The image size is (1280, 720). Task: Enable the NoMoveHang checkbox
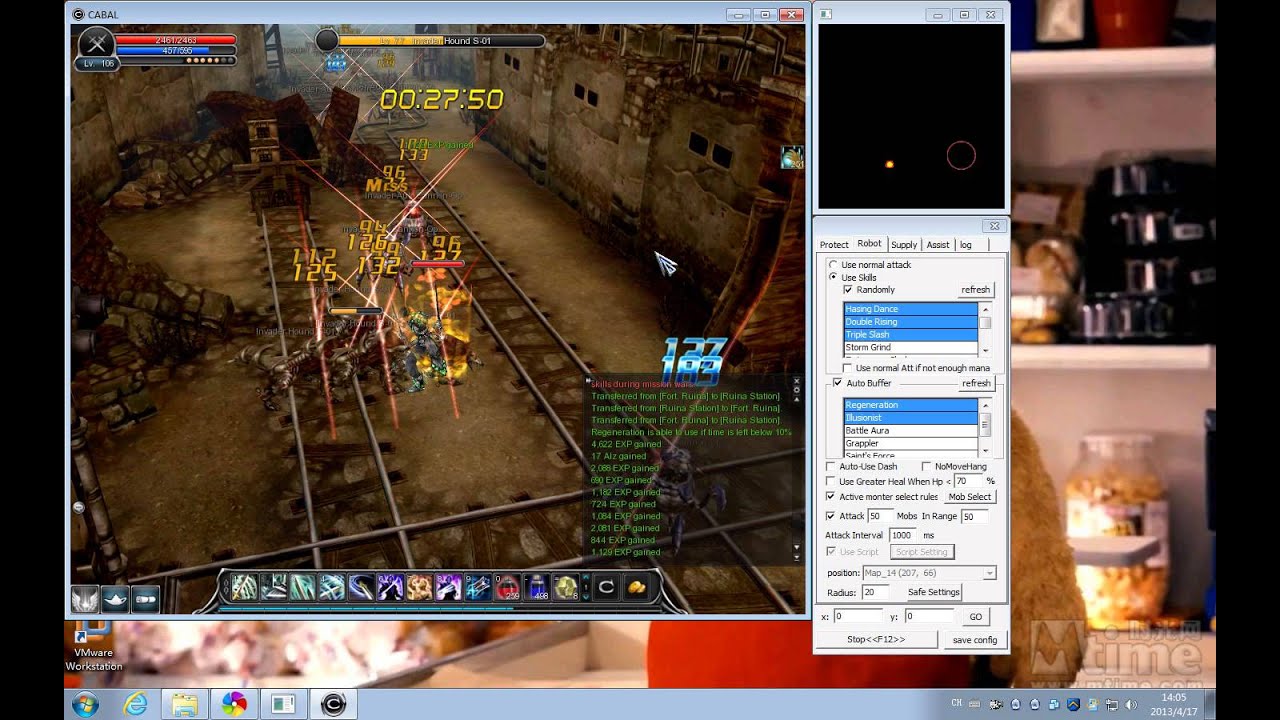point(926,466)
